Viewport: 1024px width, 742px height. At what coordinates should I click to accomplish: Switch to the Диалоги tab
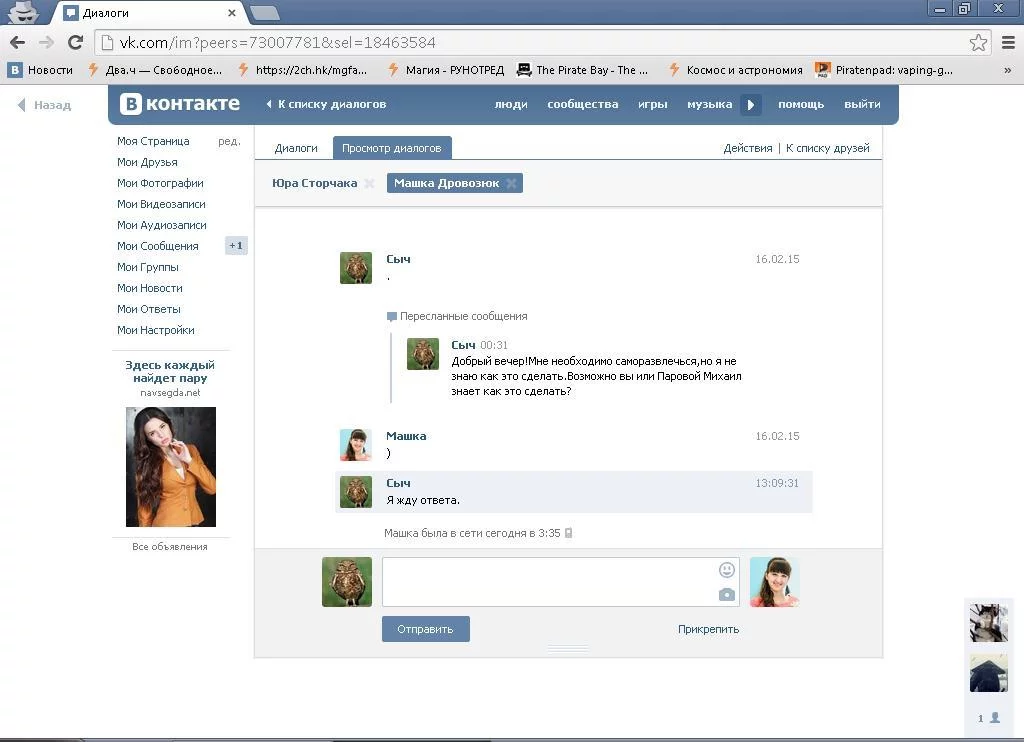point(296,148)
